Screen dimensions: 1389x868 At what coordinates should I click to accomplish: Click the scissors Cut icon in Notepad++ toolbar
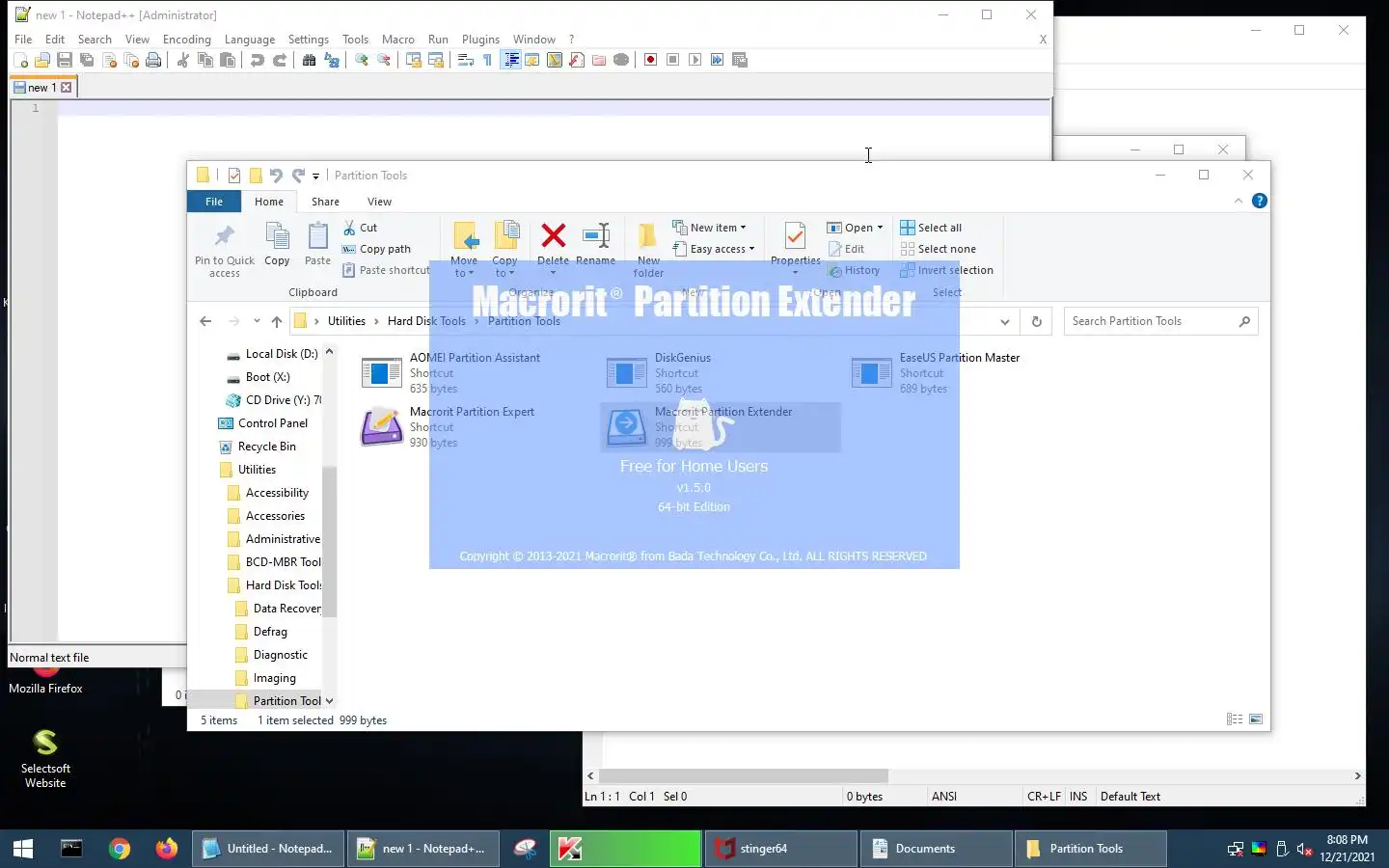pyautogui.click(x=183, y=60)
